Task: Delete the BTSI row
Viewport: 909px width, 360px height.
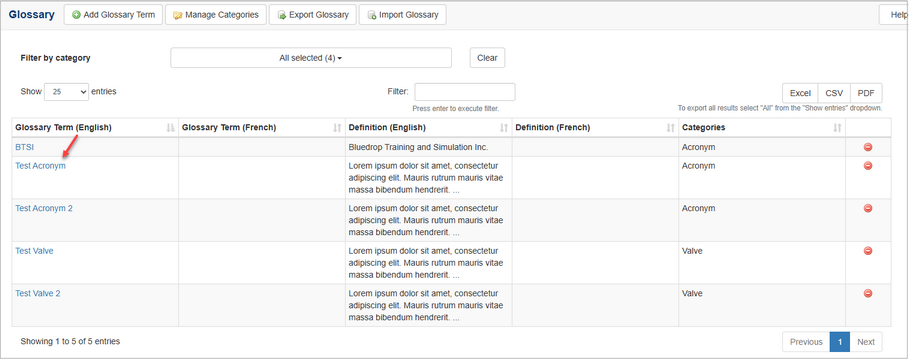Action: (868, 147)
